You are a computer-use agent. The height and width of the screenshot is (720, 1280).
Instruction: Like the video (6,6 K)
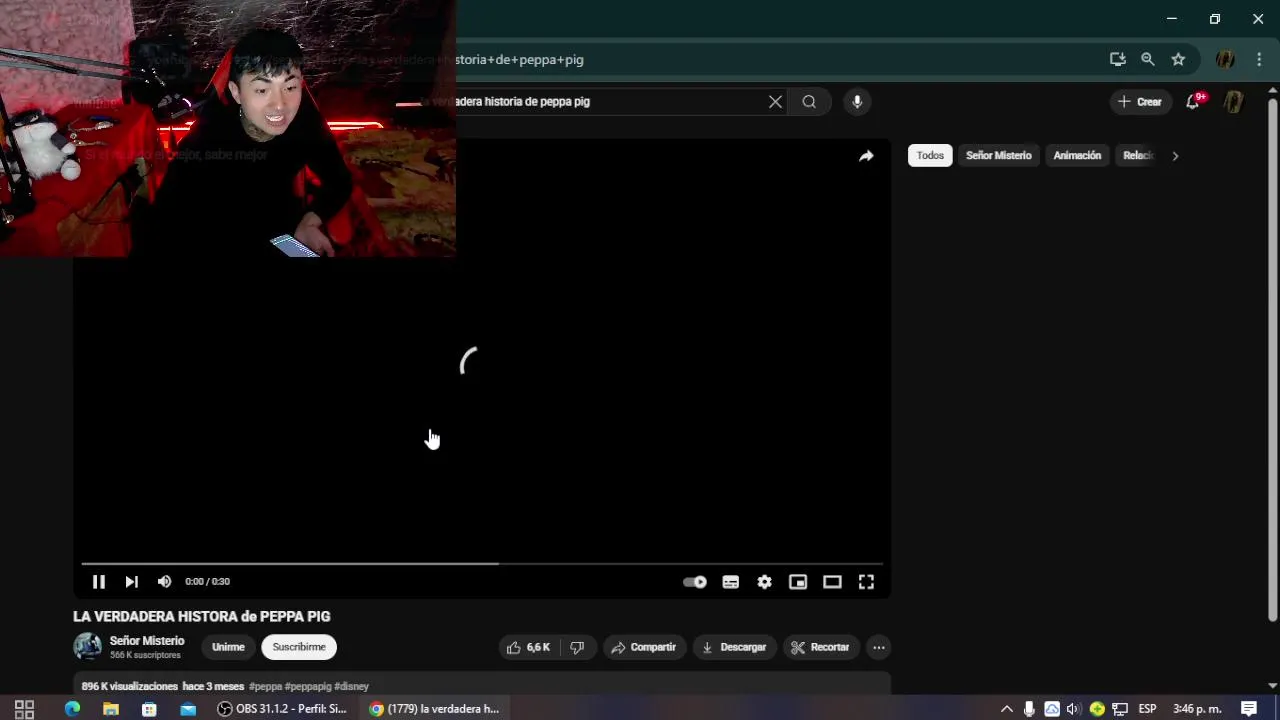[x=528, y=647]
